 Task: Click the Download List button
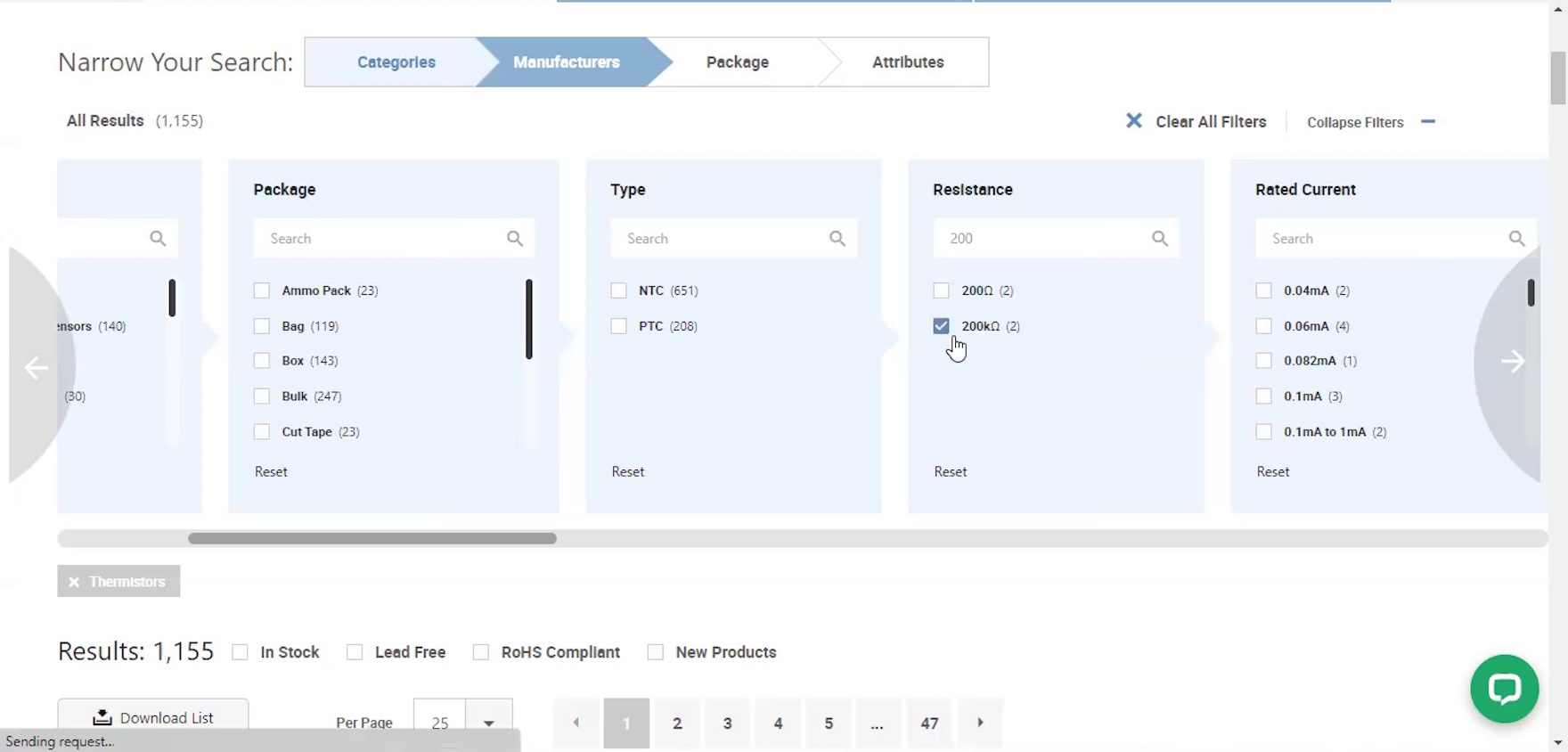tap(153, 717)
